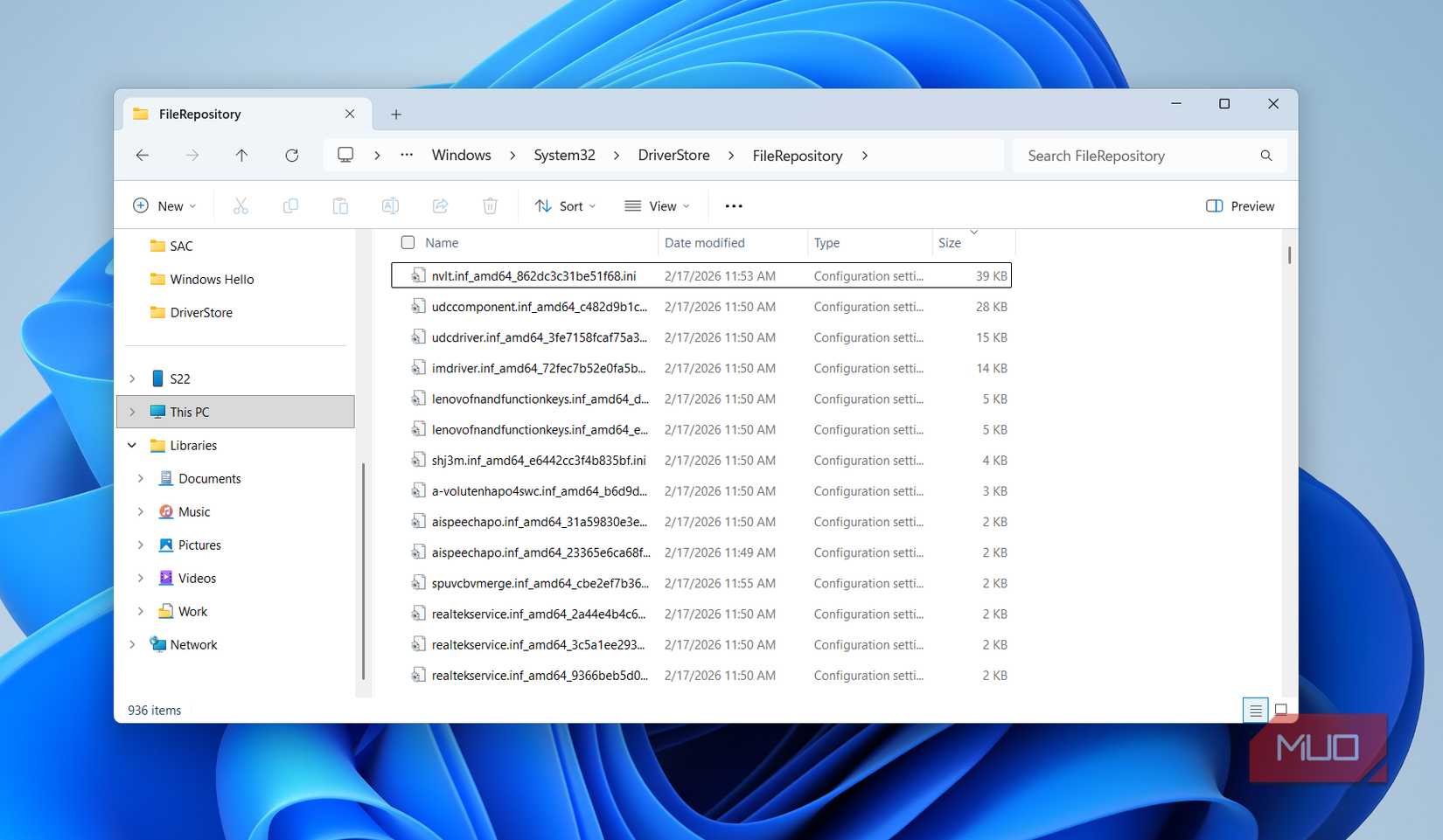The width and height of the screenshot is (1443, 840).
Task: Toggle the Preview pane
Action: 1239,205
